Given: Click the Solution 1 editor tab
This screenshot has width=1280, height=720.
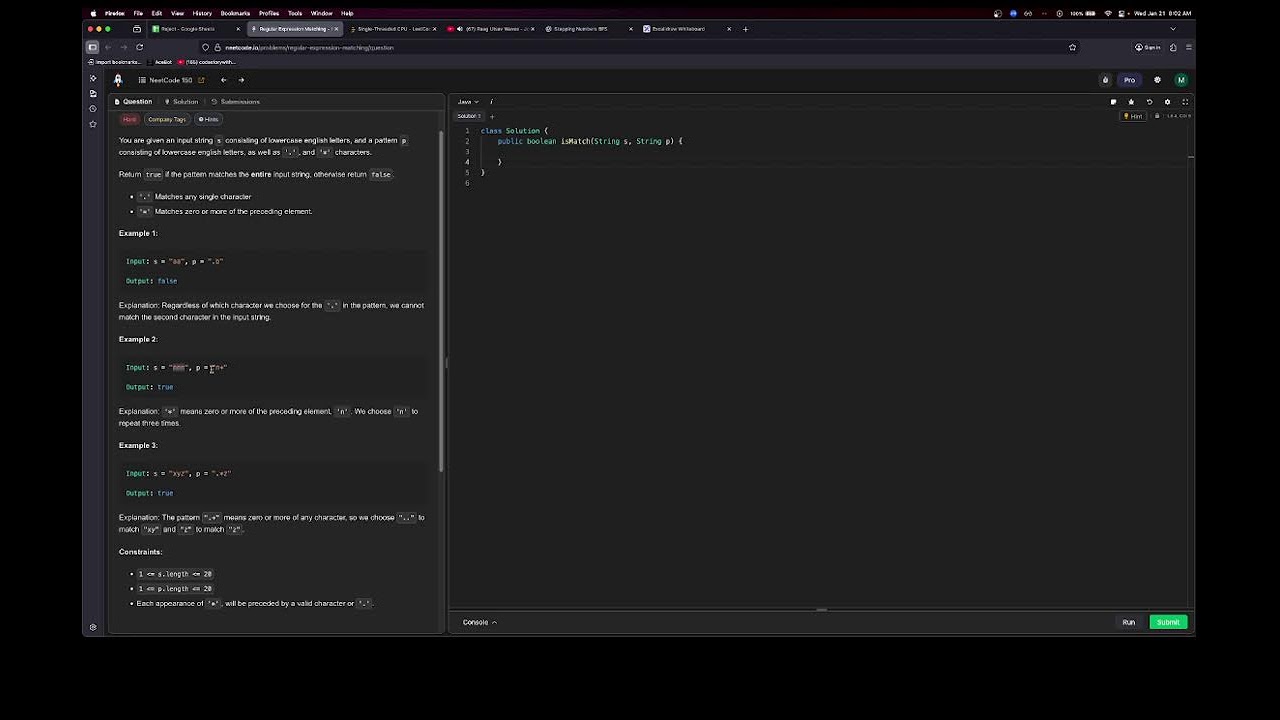Looking at the screenshot, I should coord(469,116).
